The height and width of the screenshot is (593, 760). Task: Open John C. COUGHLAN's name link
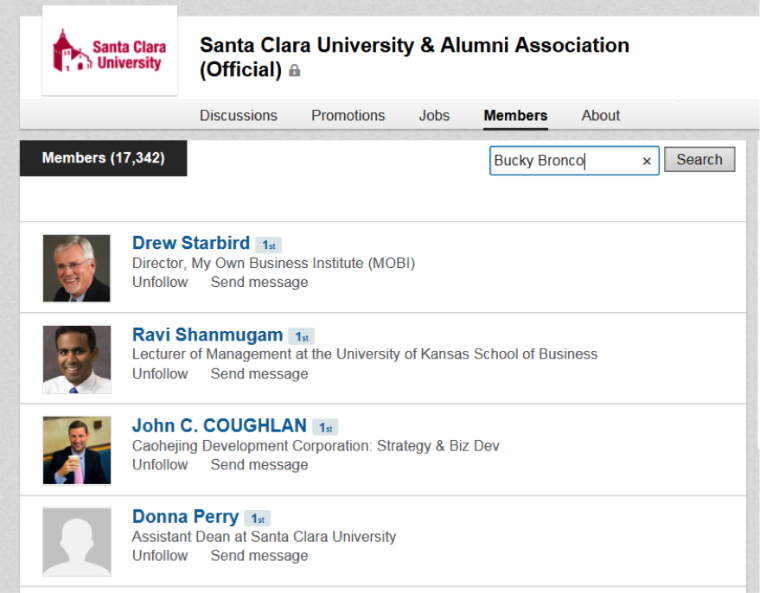[219, 426]
